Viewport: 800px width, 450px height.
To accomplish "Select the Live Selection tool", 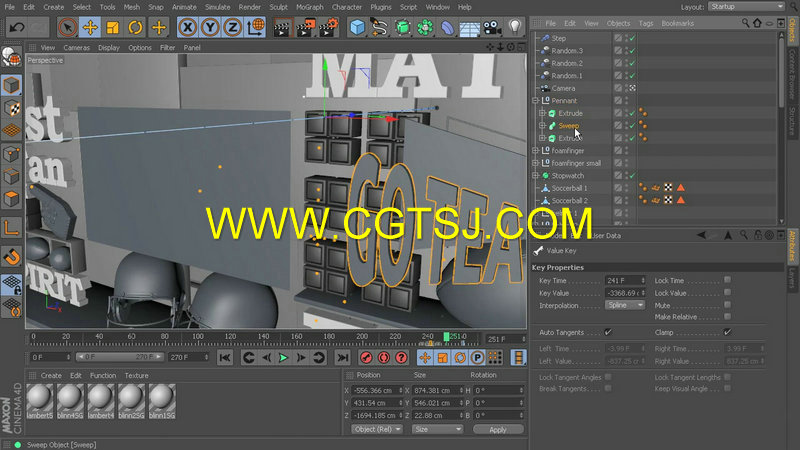I will [x=67, y=27].
